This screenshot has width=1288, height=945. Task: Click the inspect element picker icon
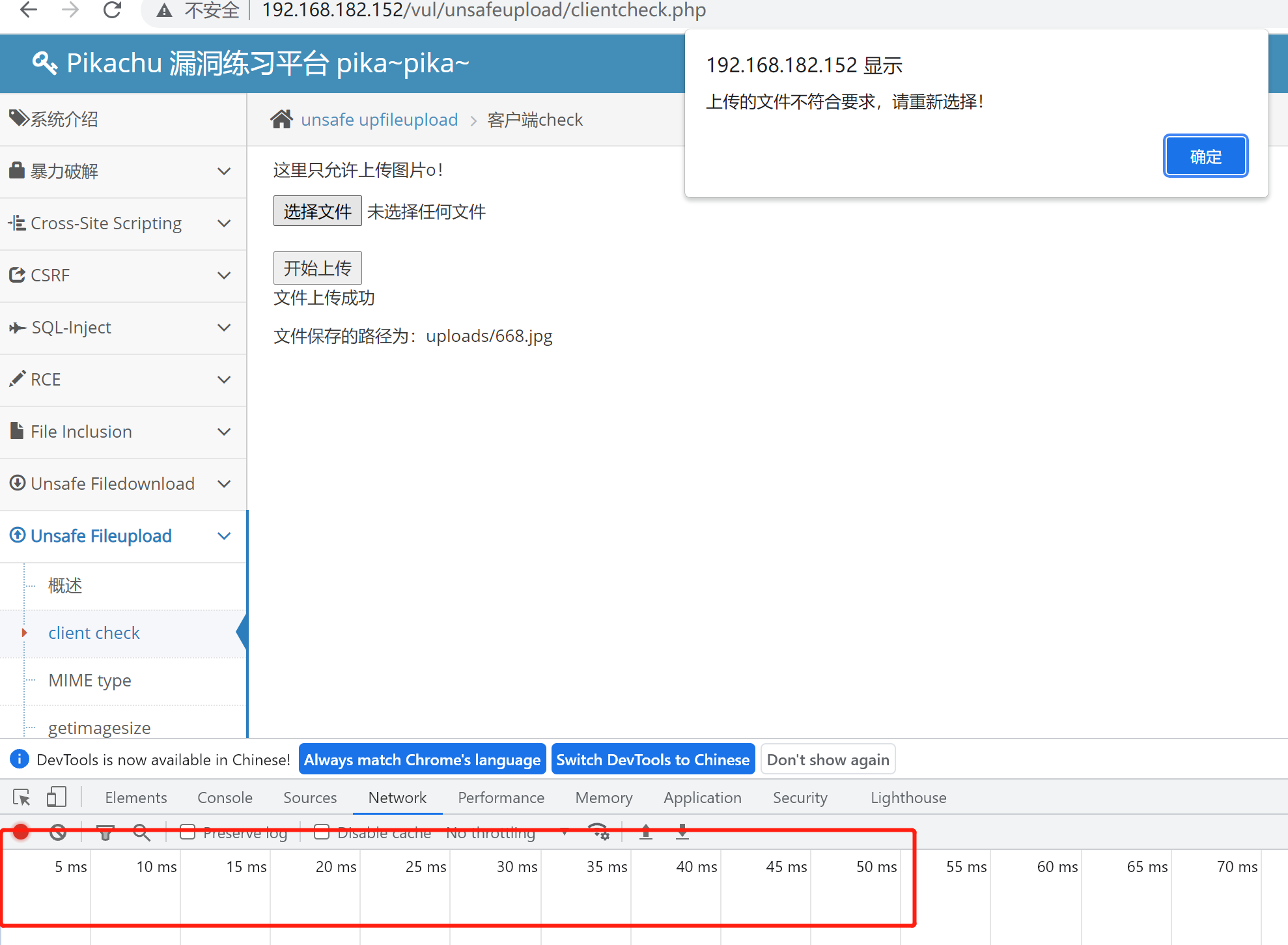pyautogui.click(x=21, y=797)
